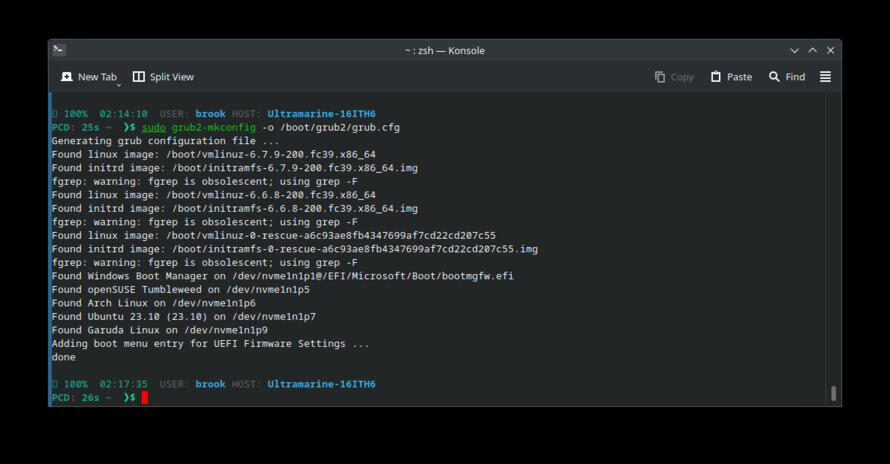This screenshot has width=890, height=464.
Task: Click 'Found Ubuntu 23.10' line
Action: pos(183,316)
